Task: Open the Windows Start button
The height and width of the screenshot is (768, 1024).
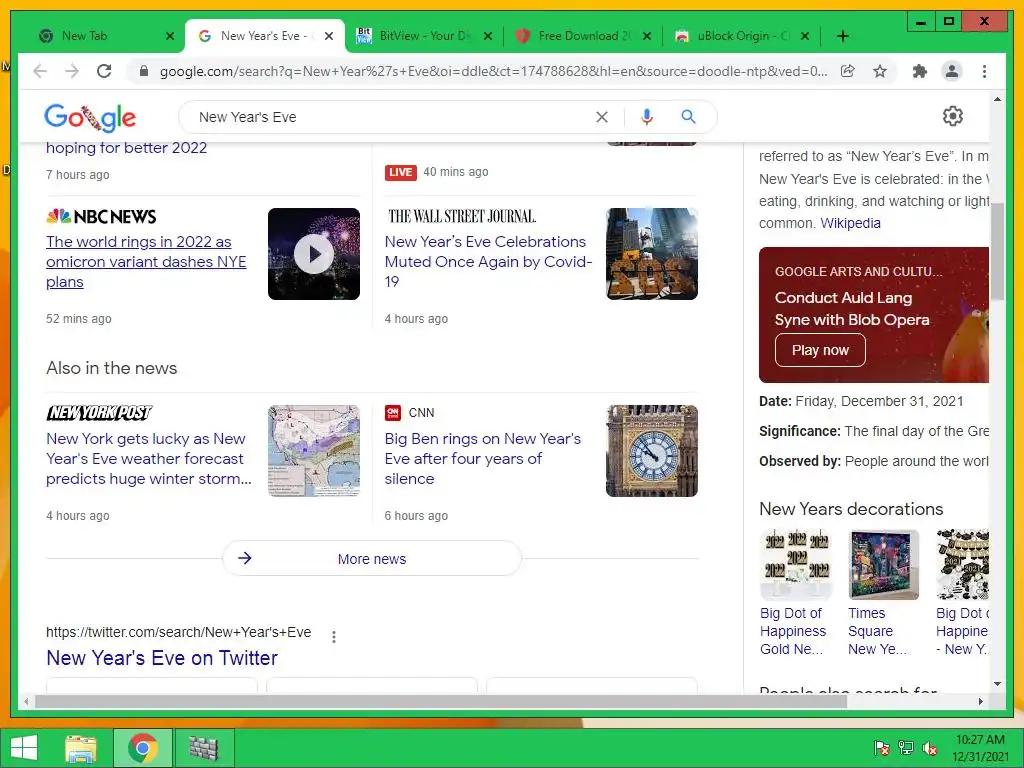Action: 24,748
